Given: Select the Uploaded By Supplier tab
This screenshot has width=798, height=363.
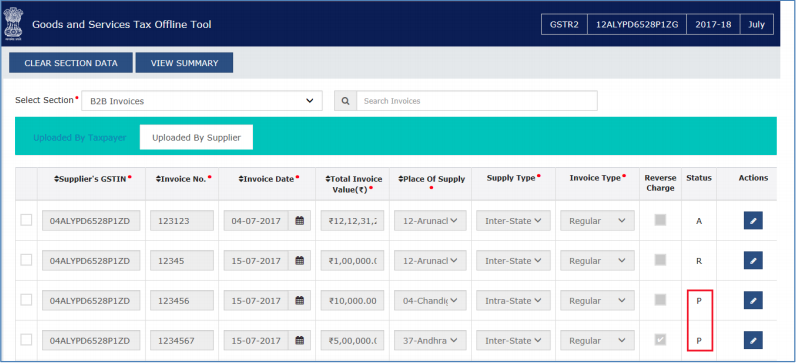Looking at the screenshot, I should [196, 137].
